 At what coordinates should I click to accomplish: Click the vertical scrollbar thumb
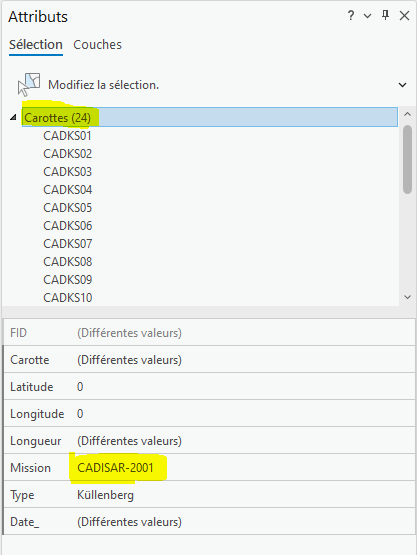pyautogui.click(x=407, y=159)
